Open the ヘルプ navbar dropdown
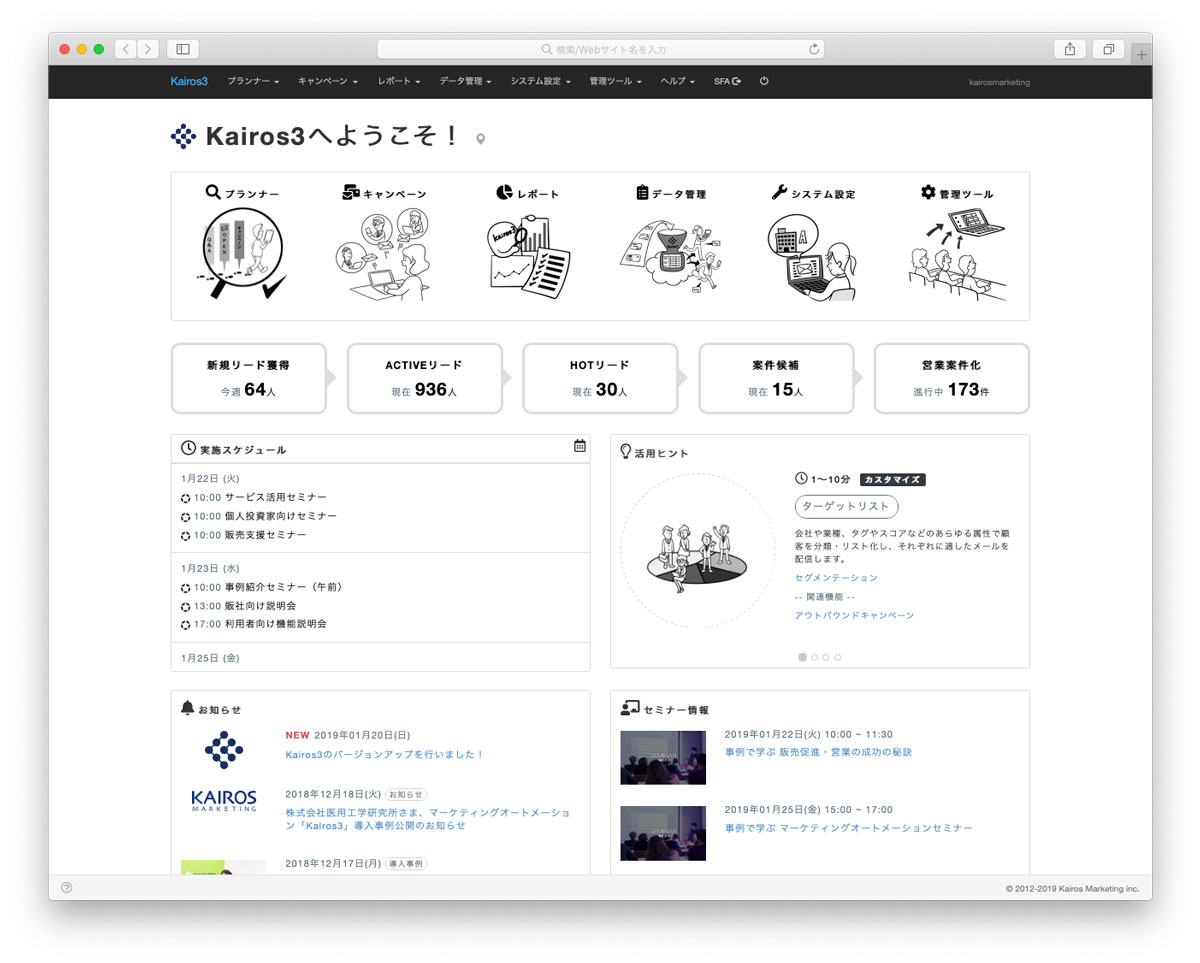Screen dimensions: 1200x963 677,82
